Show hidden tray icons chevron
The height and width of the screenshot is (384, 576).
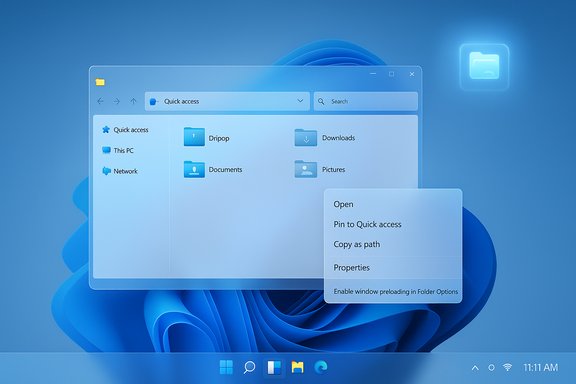pos(475,367)
